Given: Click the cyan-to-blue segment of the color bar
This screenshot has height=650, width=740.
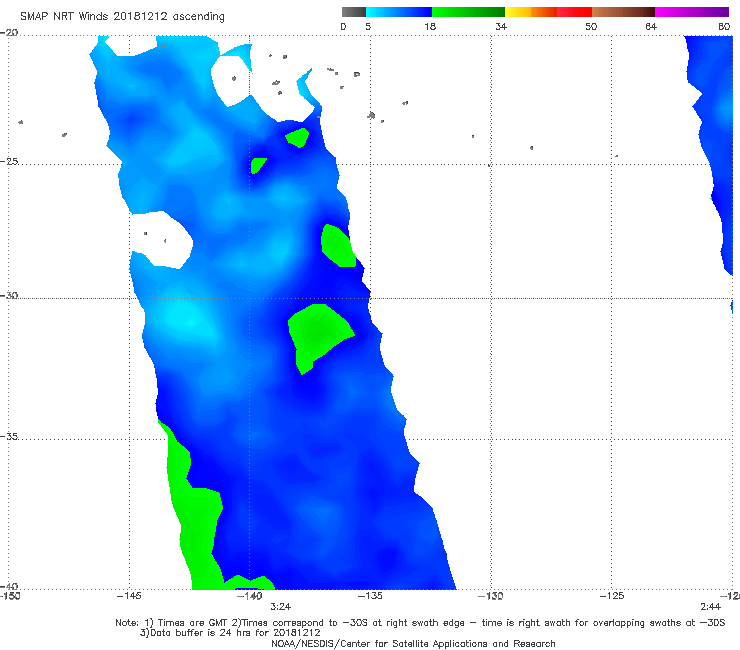Looking at the screenshot, I should tap(399, 12).
